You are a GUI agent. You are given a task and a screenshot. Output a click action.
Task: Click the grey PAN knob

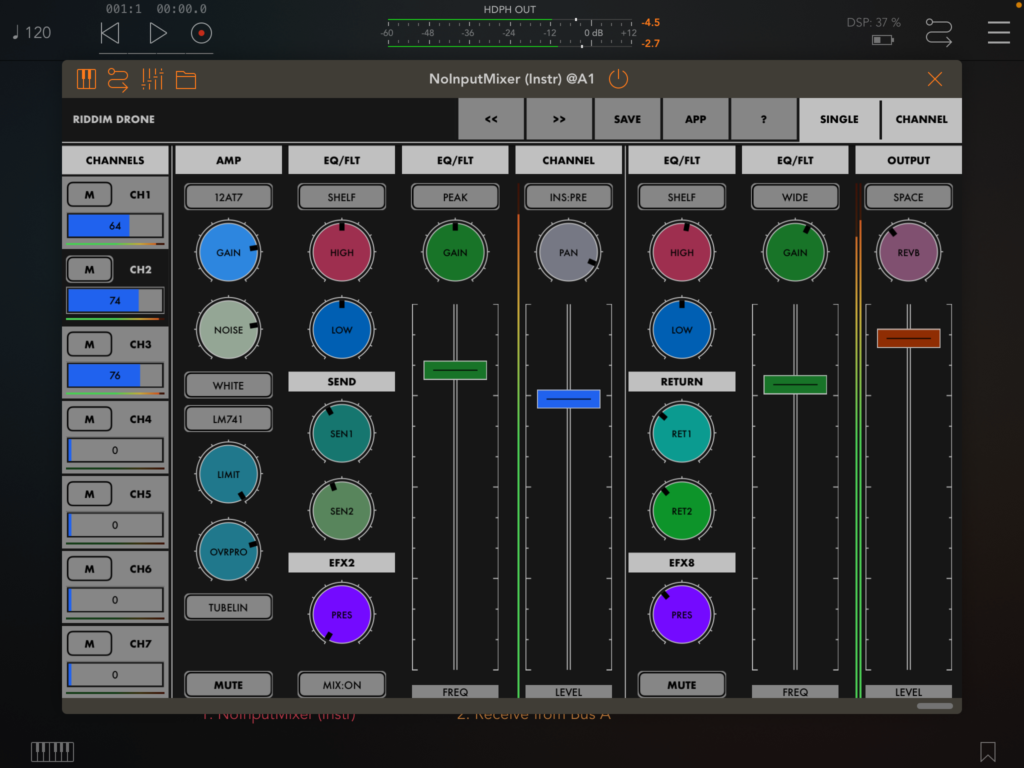click(568, 252)
